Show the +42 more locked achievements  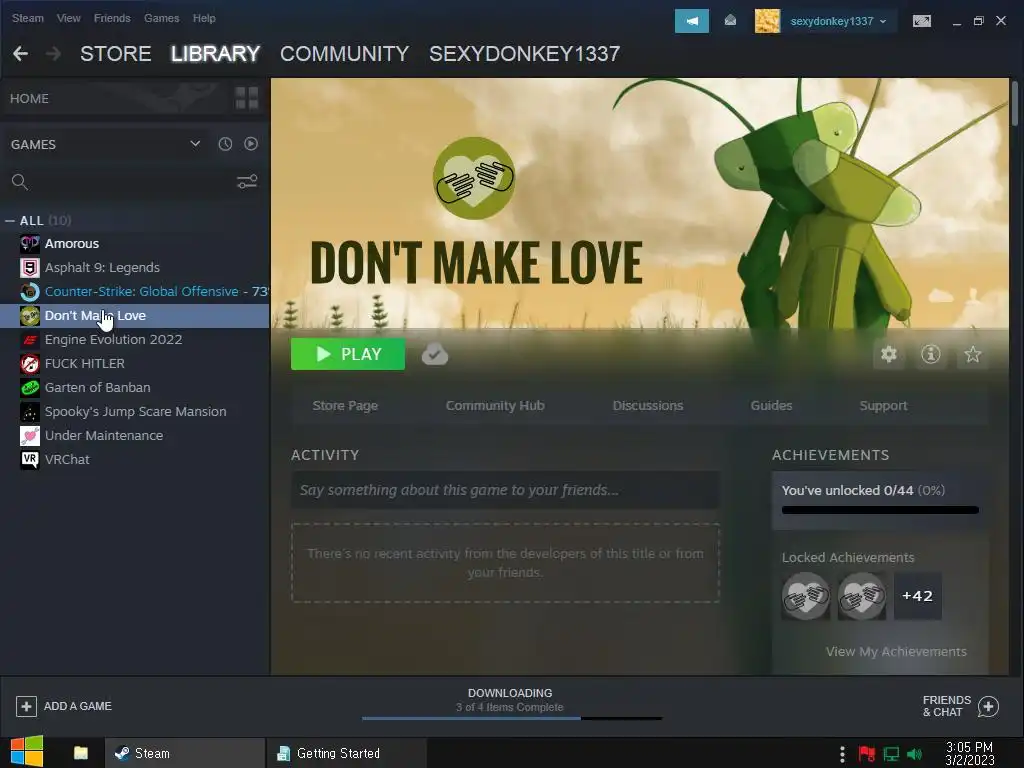tap(918, 596)
